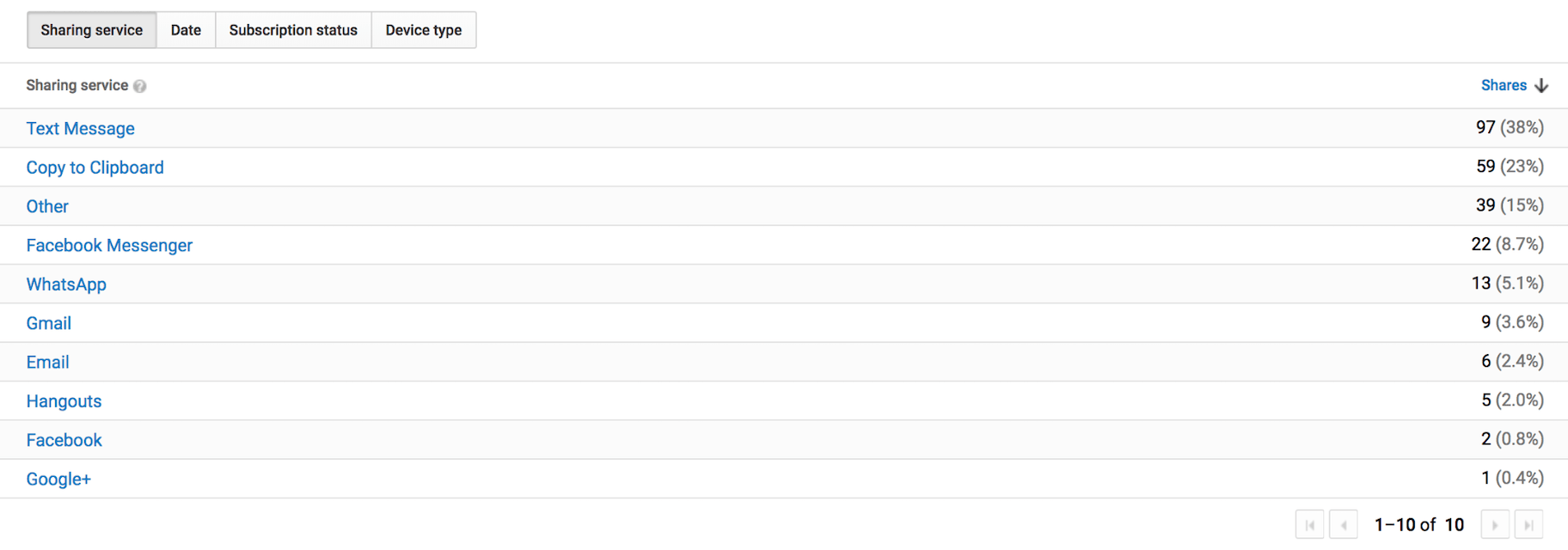
Task: Click the Sharing service help question-mark icon
Action: [140, 86]
